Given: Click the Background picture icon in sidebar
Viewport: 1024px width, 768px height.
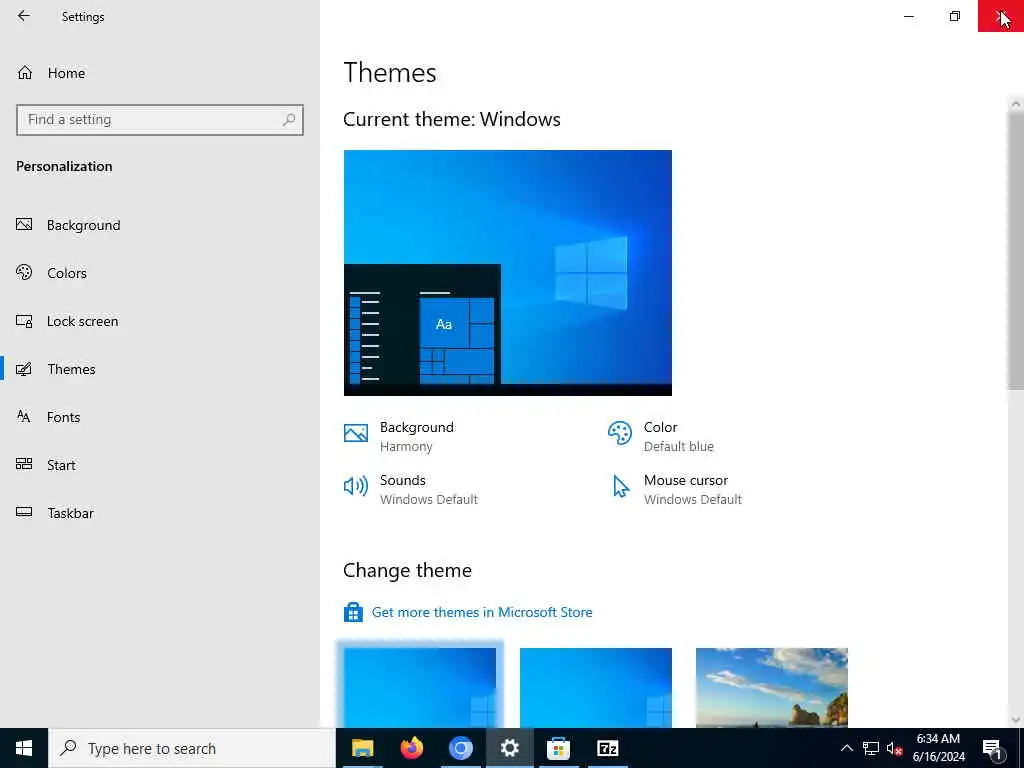Looking at the screenshot, I should pyautogui.click(x=24, y=225).
